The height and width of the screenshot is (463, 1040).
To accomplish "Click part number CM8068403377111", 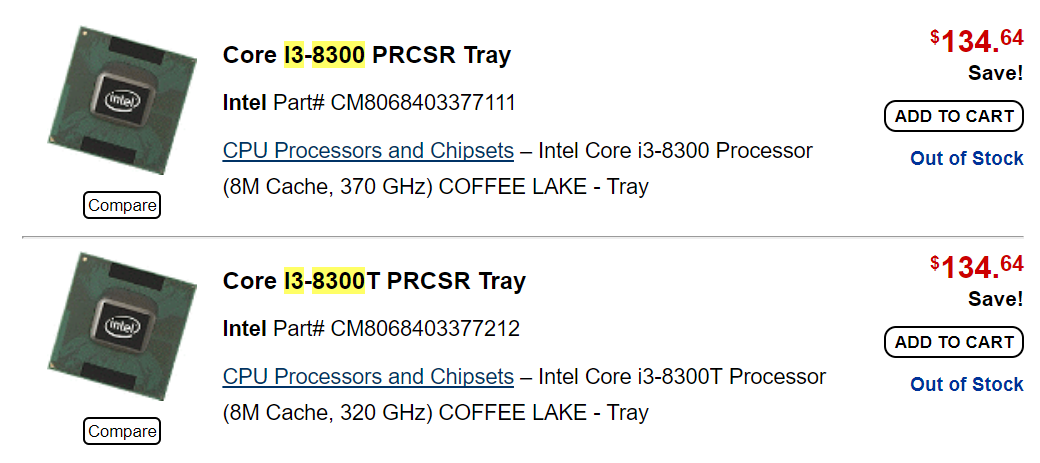I will 423,103.
